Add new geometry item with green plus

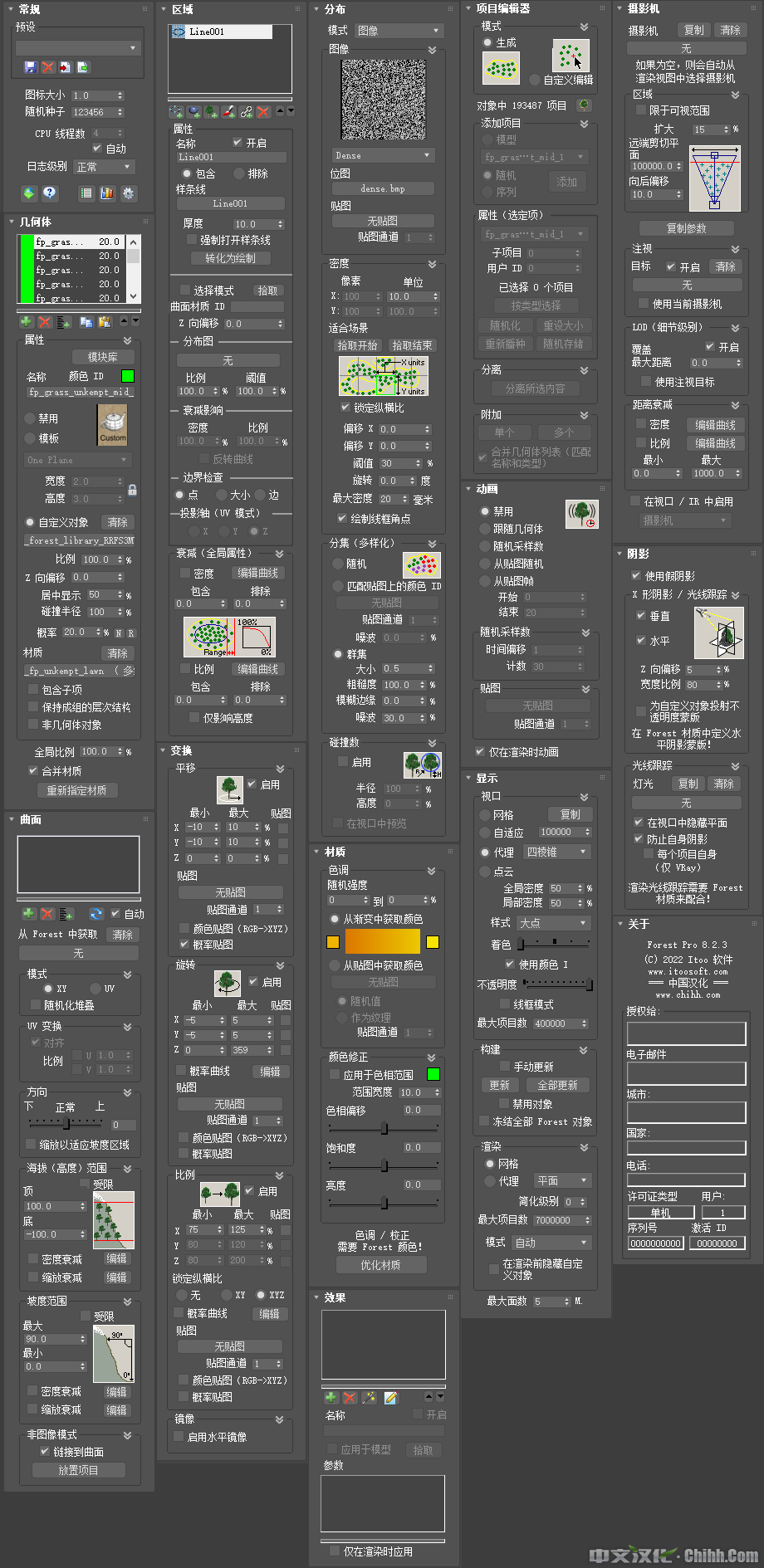[x=27, y=321]
